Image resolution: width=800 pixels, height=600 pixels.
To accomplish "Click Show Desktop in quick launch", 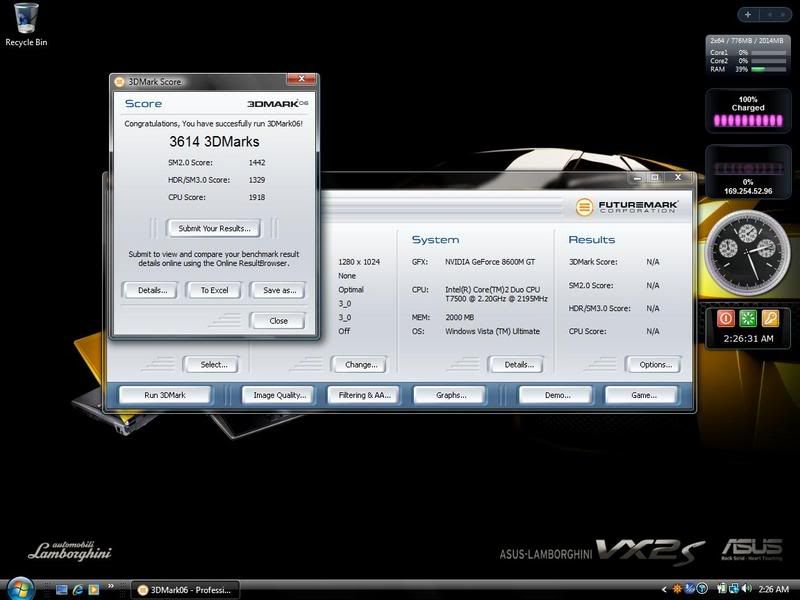I will [x=62, y=590].
